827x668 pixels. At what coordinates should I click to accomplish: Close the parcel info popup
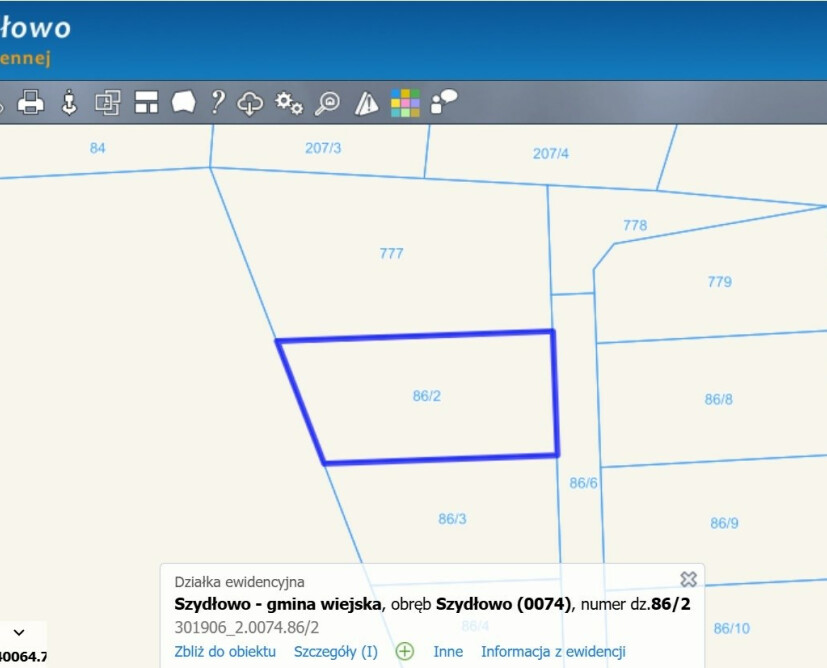pyautogui.click(x=688, y=579)
